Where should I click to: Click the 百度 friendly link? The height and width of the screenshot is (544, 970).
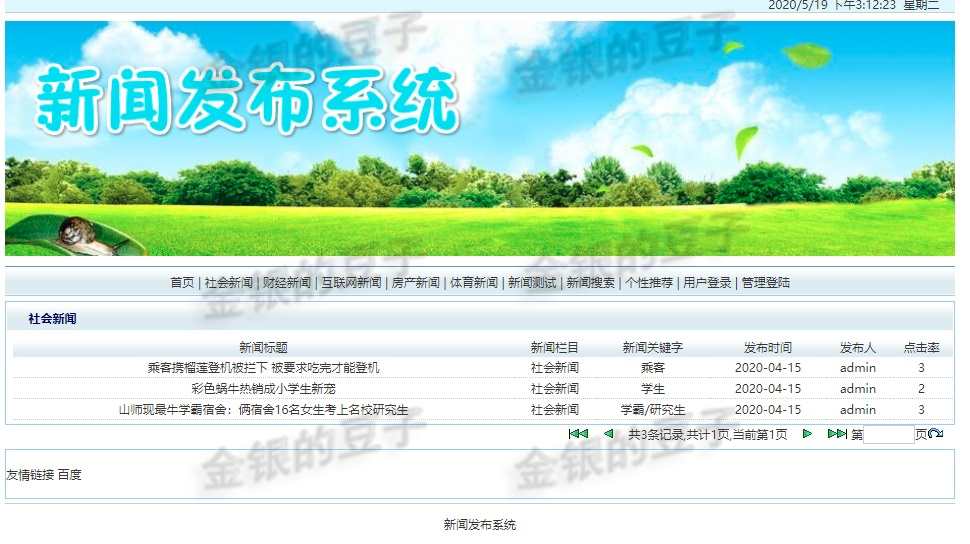point(69,475)
